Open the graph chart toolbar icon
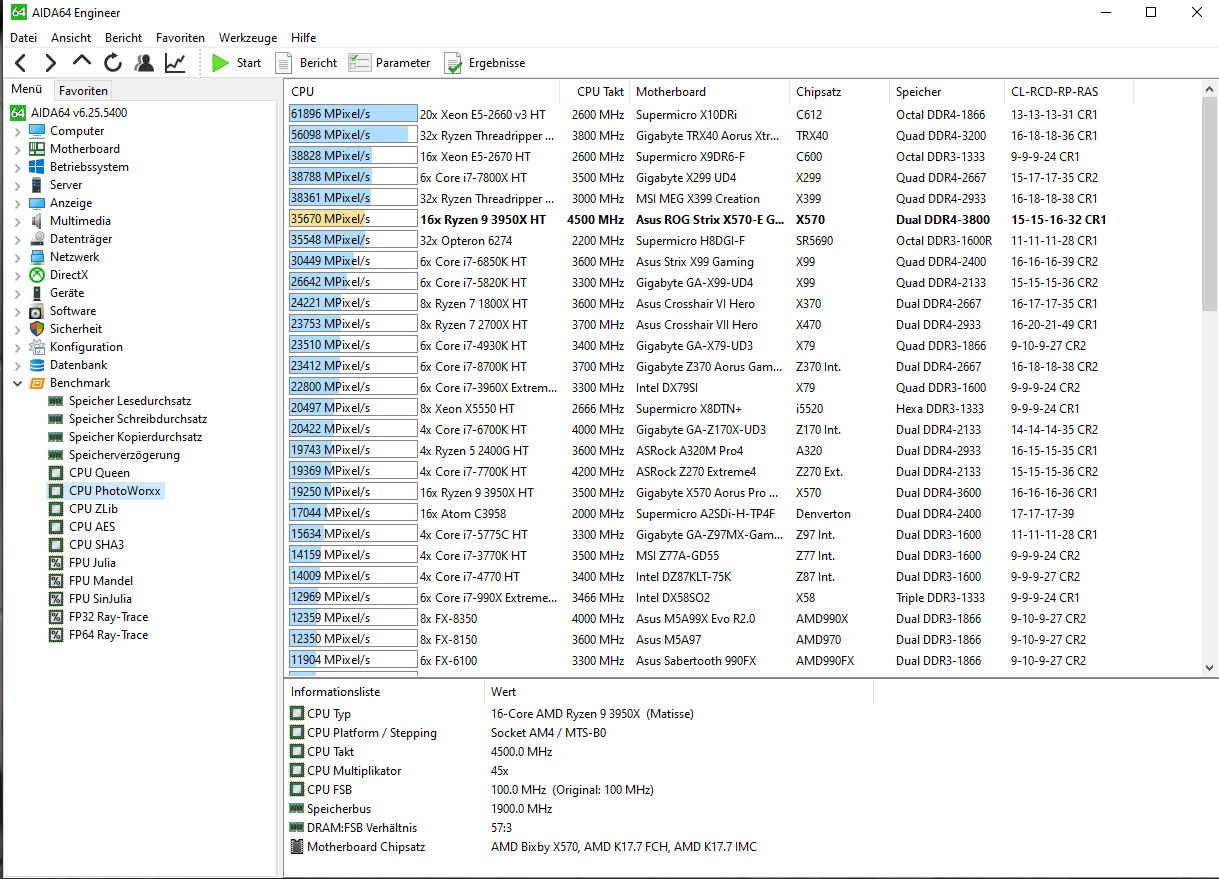The height and width of the screenshot is (879, 1219). [x=175, y=63]
